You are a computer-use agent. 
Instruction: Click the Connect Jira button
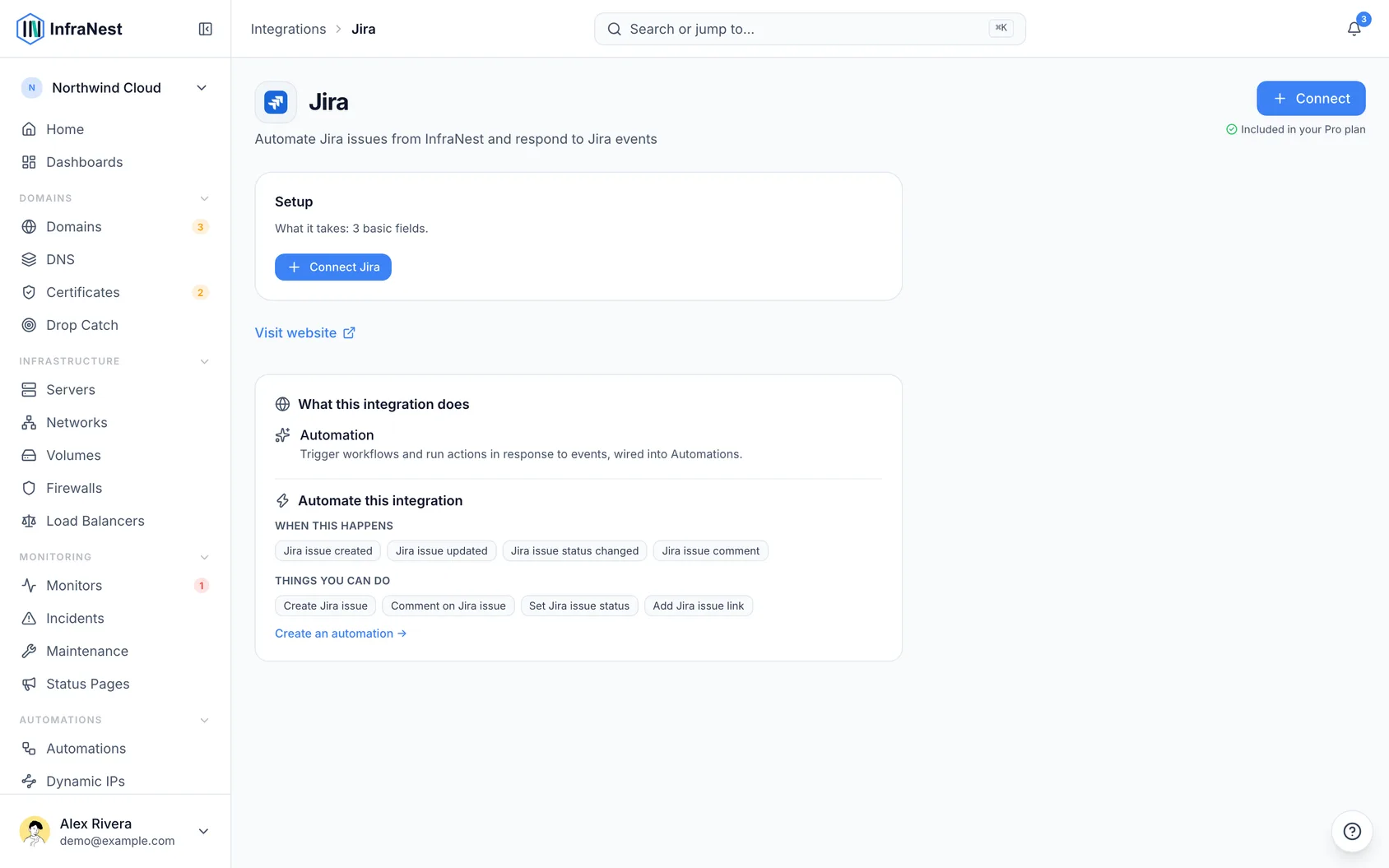[333, 267]
